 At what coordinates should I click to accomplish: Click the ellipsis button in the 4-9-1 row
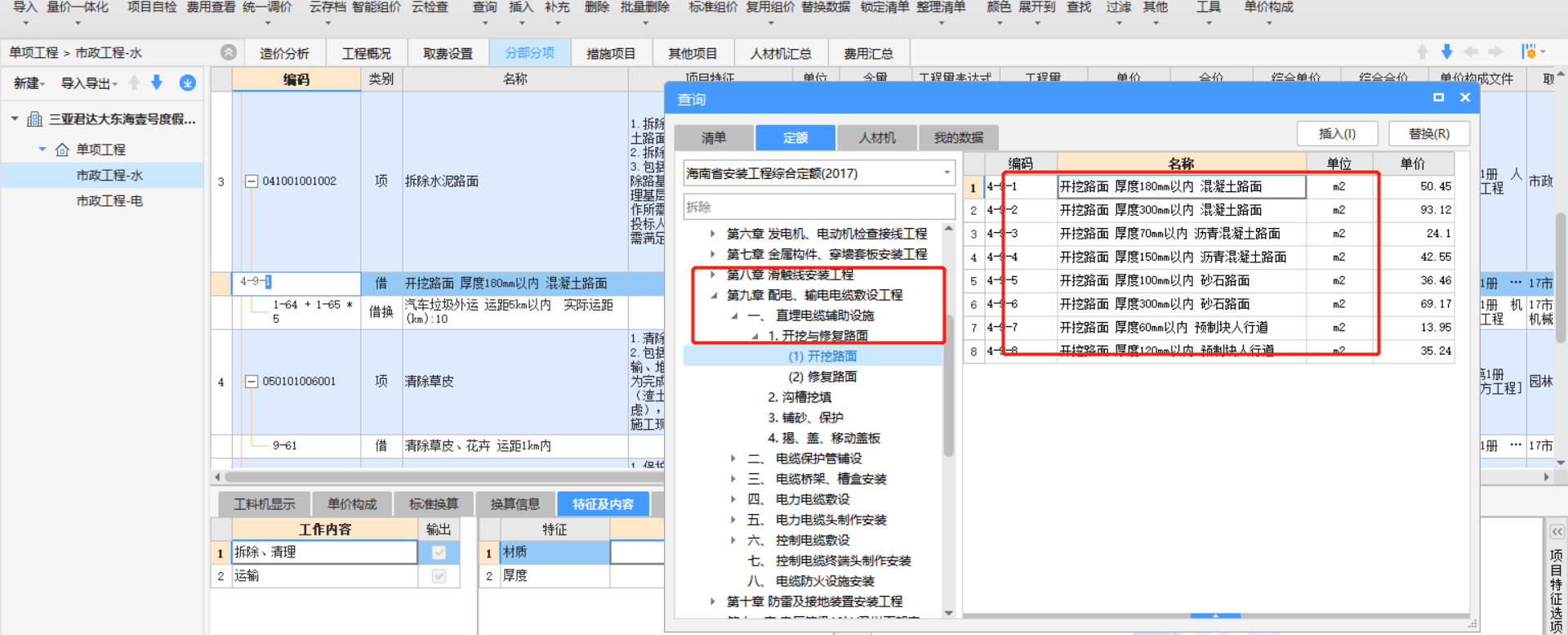coord(1516,283)
